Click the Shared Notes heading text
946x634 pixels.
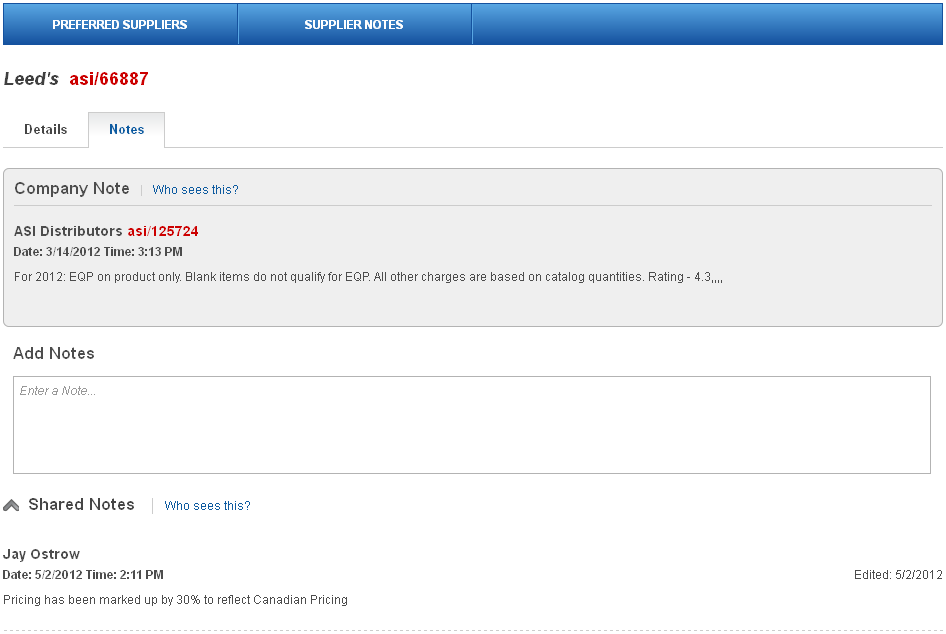(81, 504)
